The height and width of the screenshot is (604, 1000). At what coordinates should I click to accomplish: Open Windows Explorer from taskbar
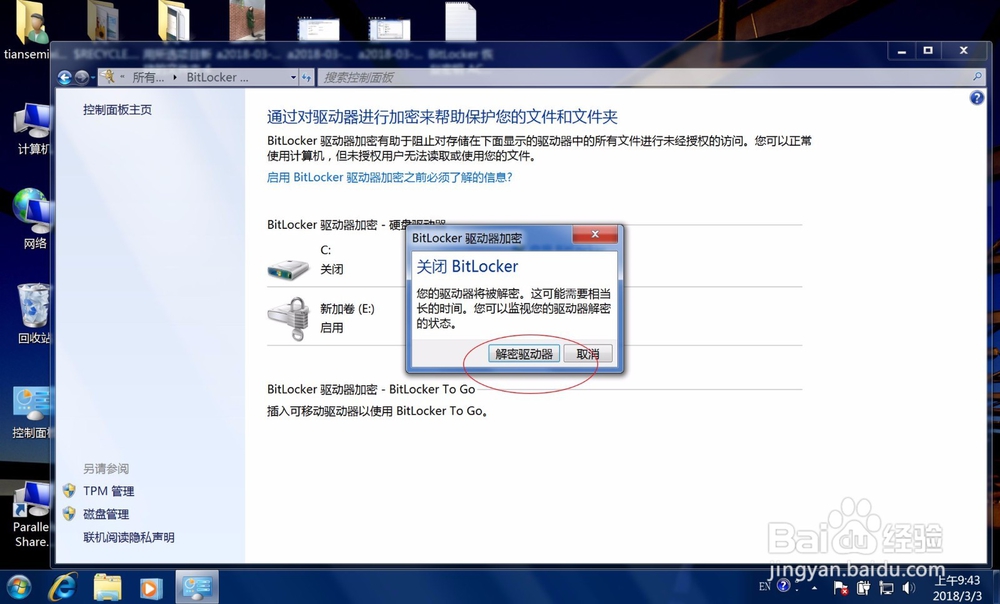107,587
